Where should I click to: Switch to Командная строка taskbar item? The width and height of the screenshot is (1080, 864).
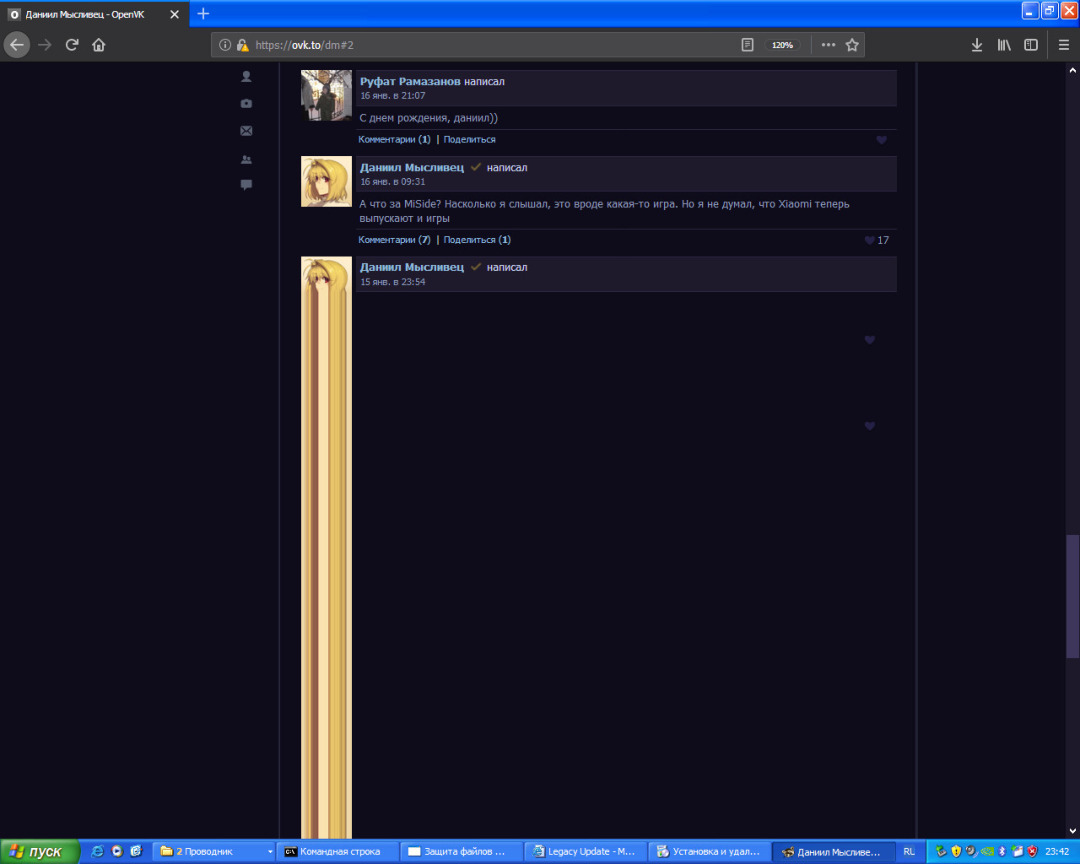(336, 852)
